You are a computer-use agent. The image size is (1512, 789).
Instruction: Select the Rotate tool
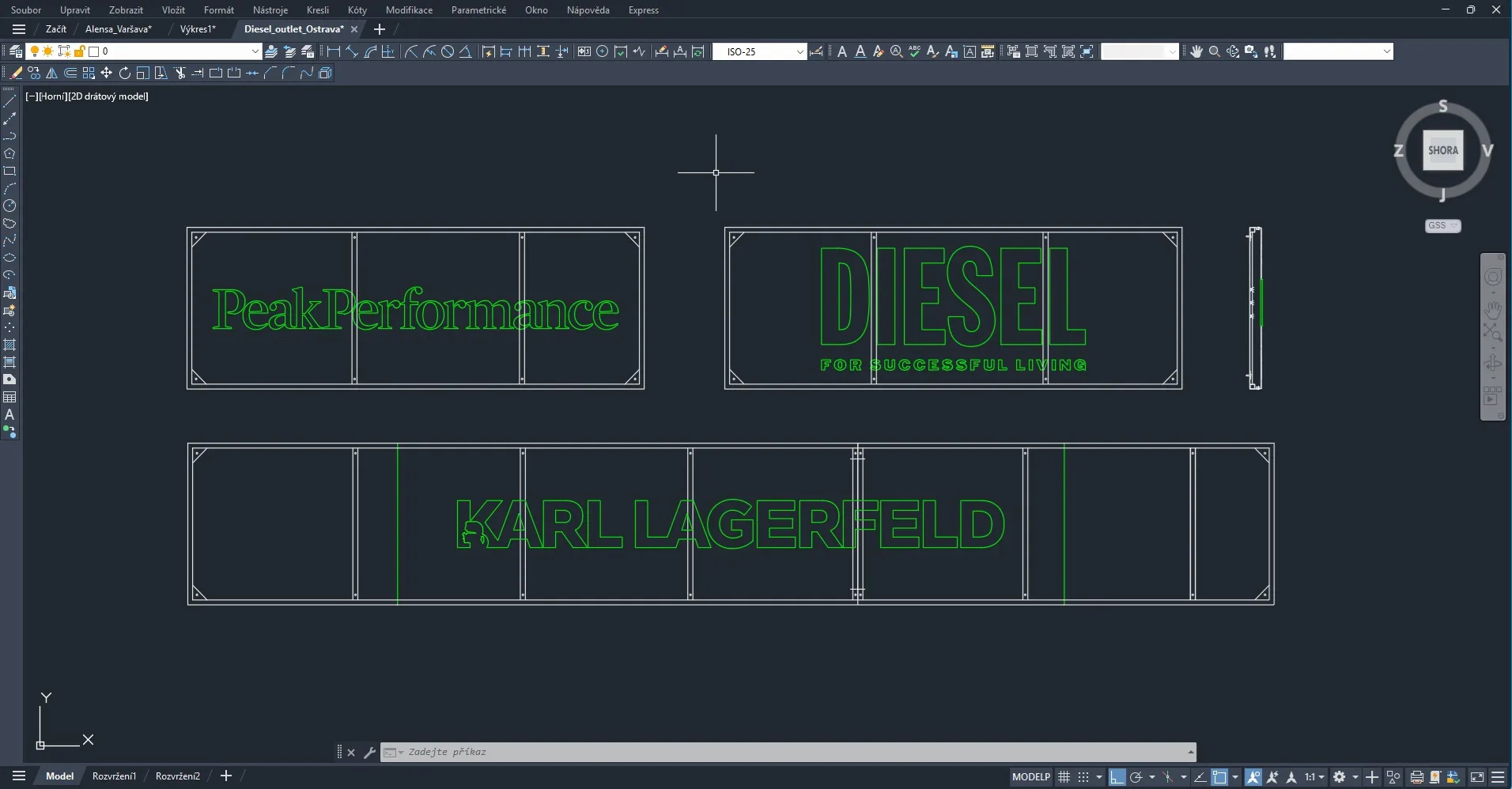coord(124,73)
